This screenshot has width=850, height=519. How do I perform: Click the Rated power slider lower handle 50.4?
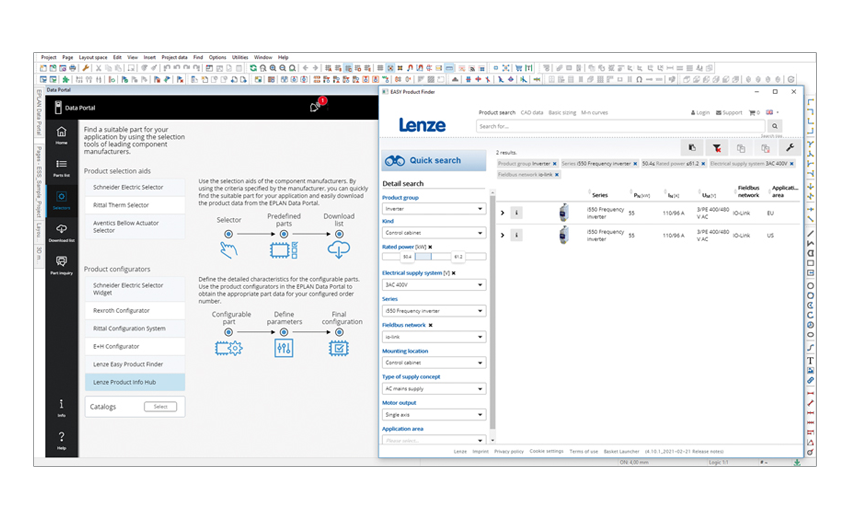[x=407, y=257]
